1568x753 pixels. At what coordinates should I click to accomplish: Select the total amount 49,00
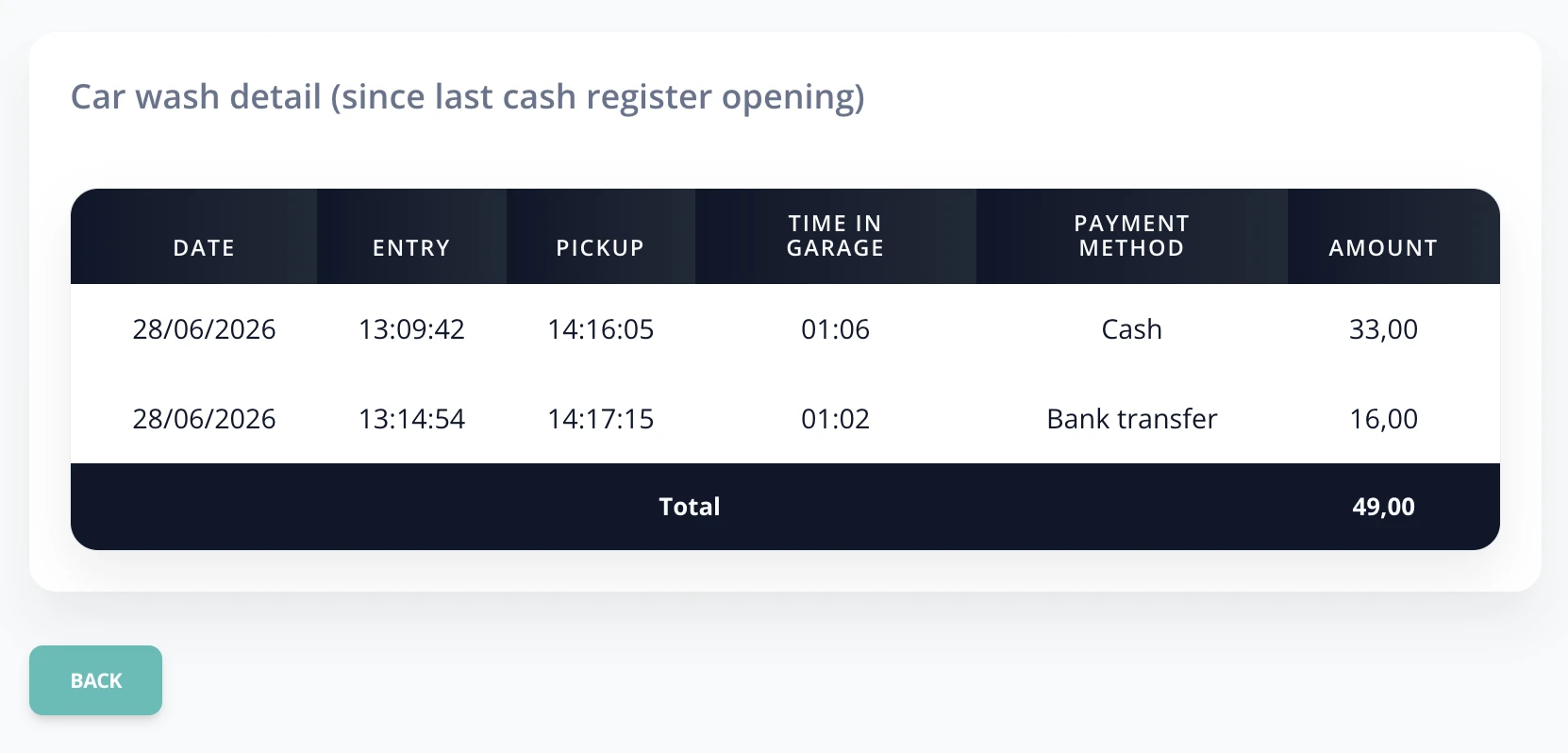(x=1383, y=507)
